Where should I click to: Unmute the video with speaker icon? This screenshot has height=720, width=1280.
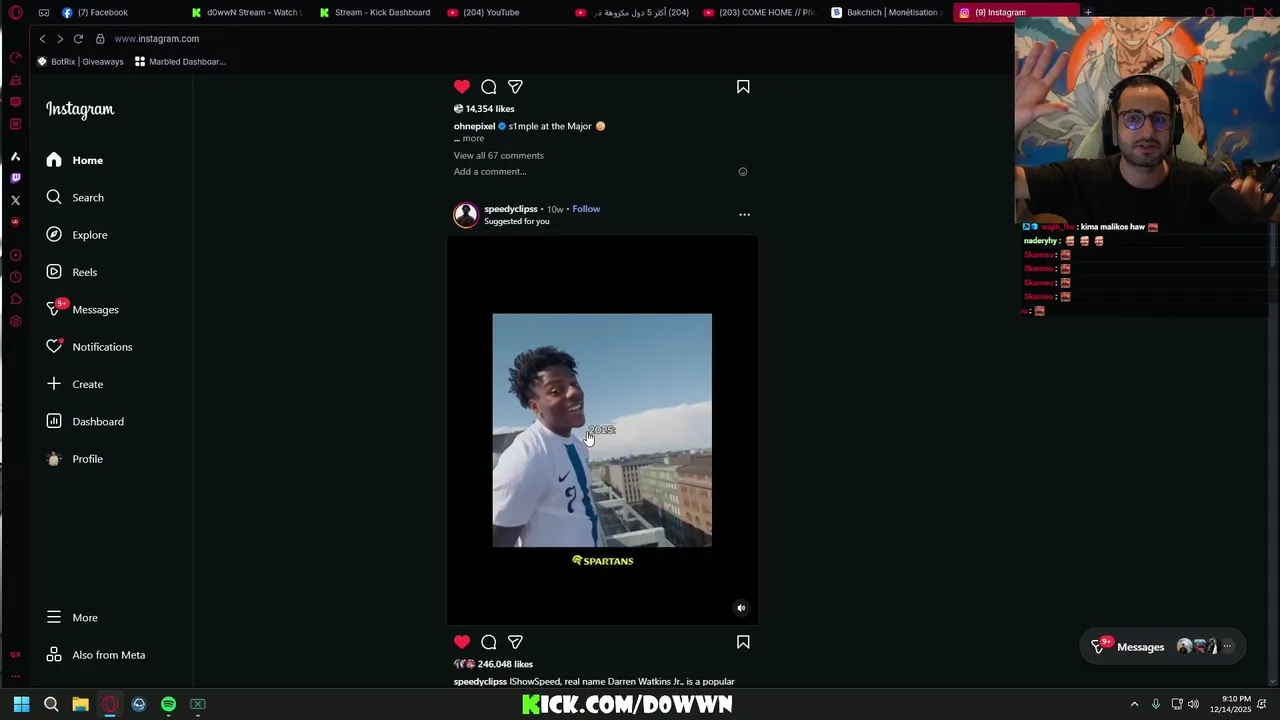point(741,608)
